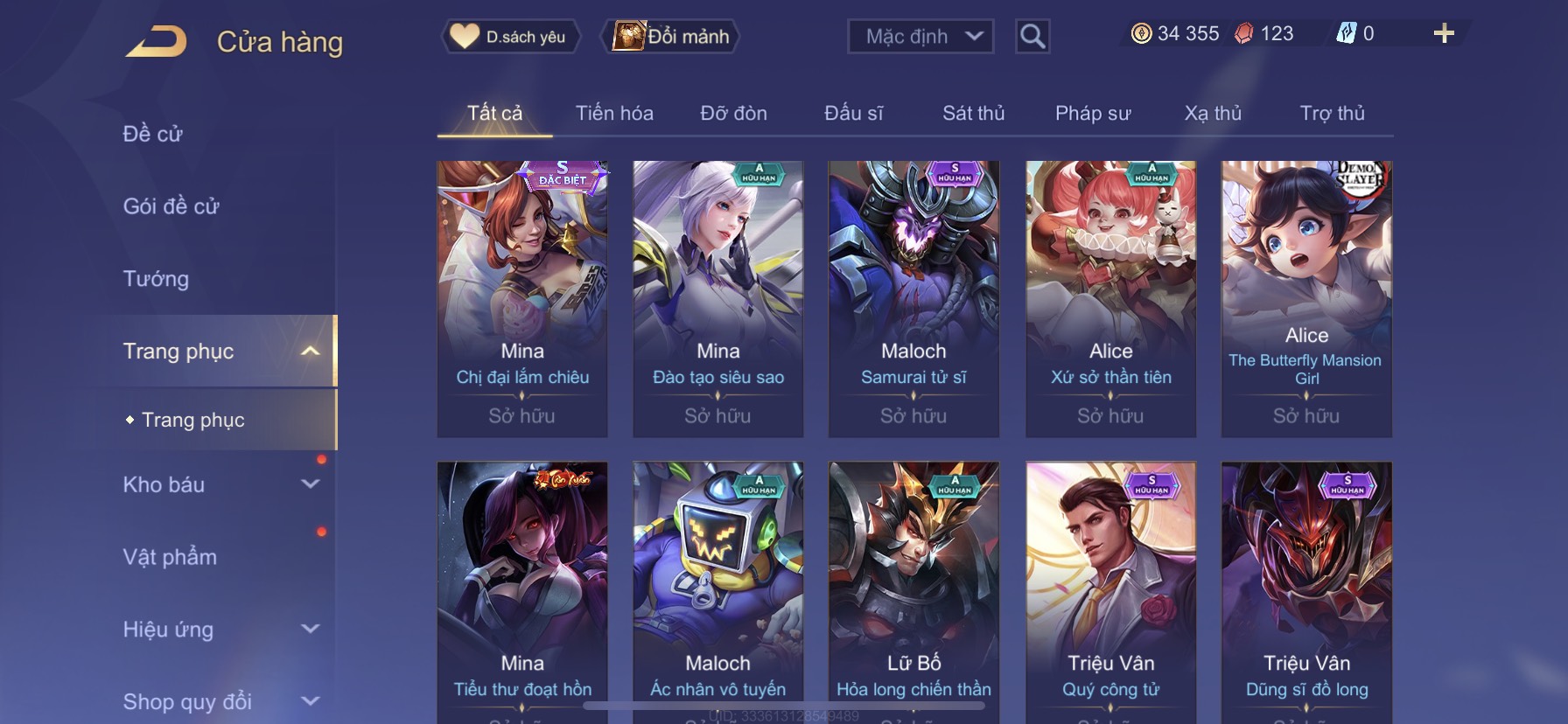
Task: Open D.sách yêu heart wishlist
Action: [509, 37]
